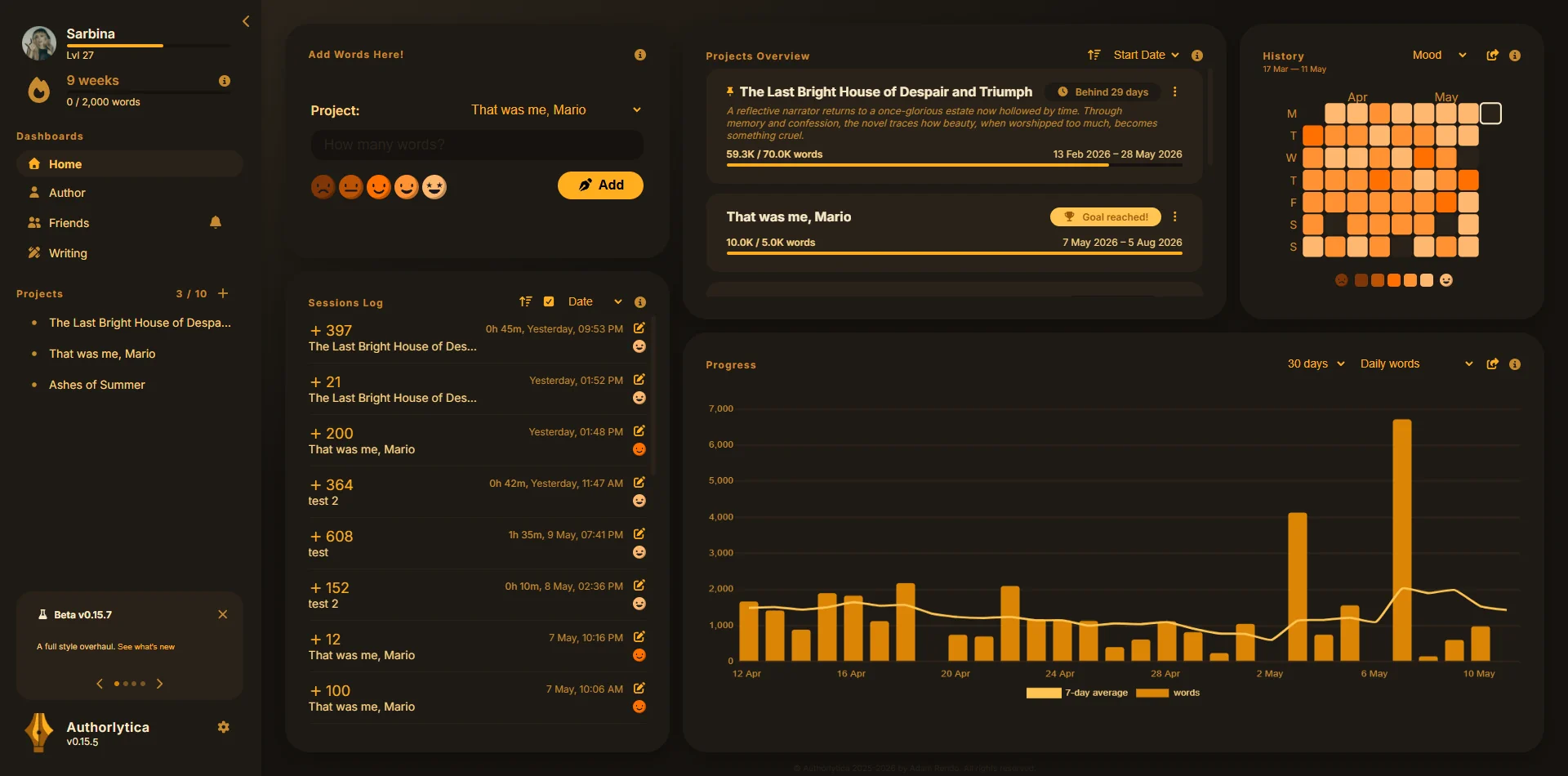Open the Start Date sort dropdown
The image size is (1568, 776).
tap(1146, 55)
